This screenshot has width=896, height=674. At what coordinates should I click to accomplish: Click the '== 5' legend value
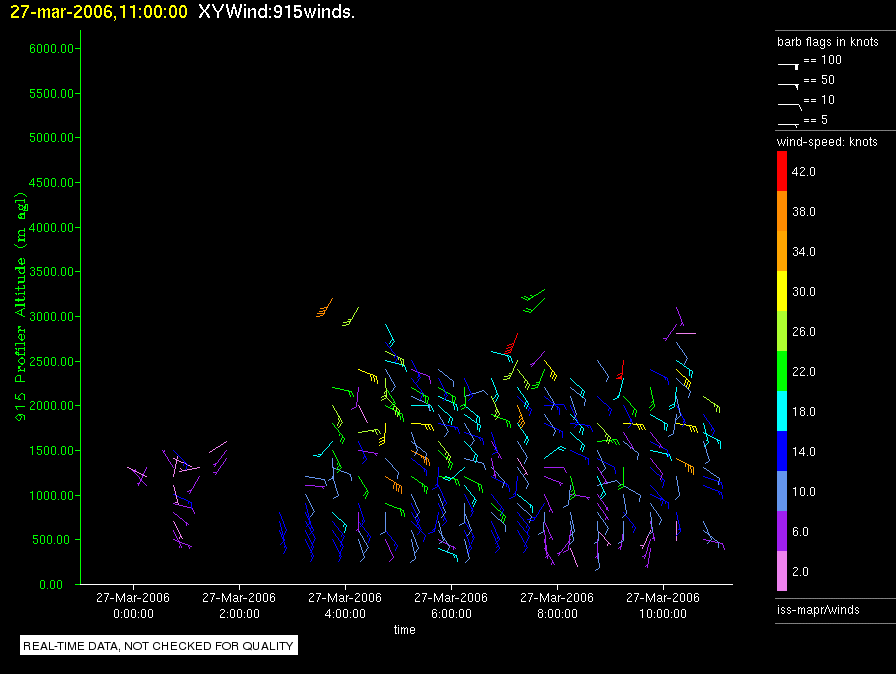pos(815,120)
